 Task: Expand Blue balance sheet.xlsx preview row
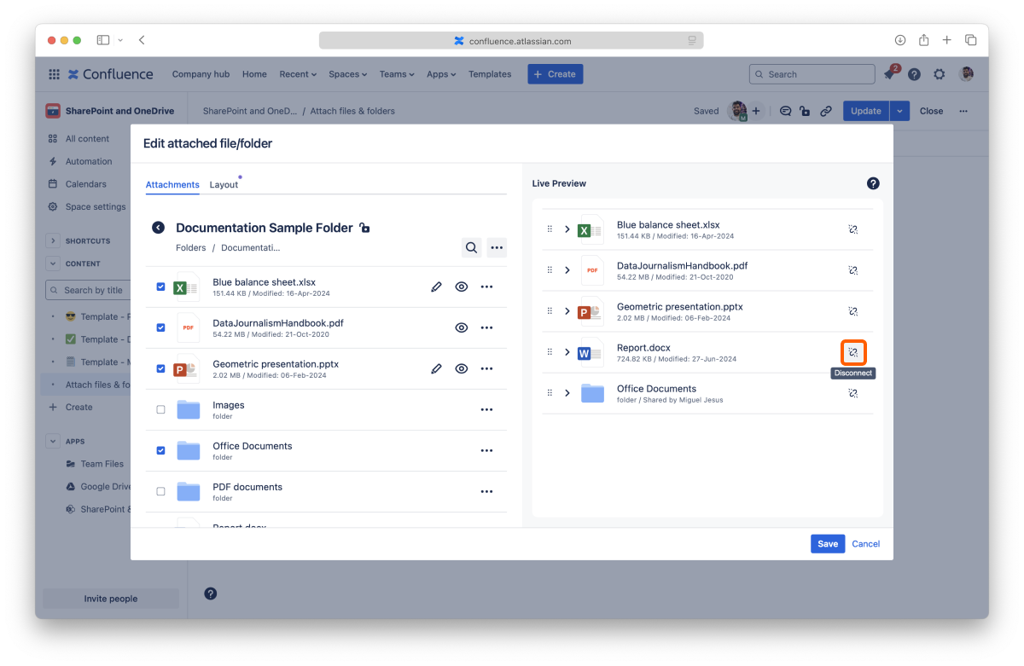(x=567, y=229)
